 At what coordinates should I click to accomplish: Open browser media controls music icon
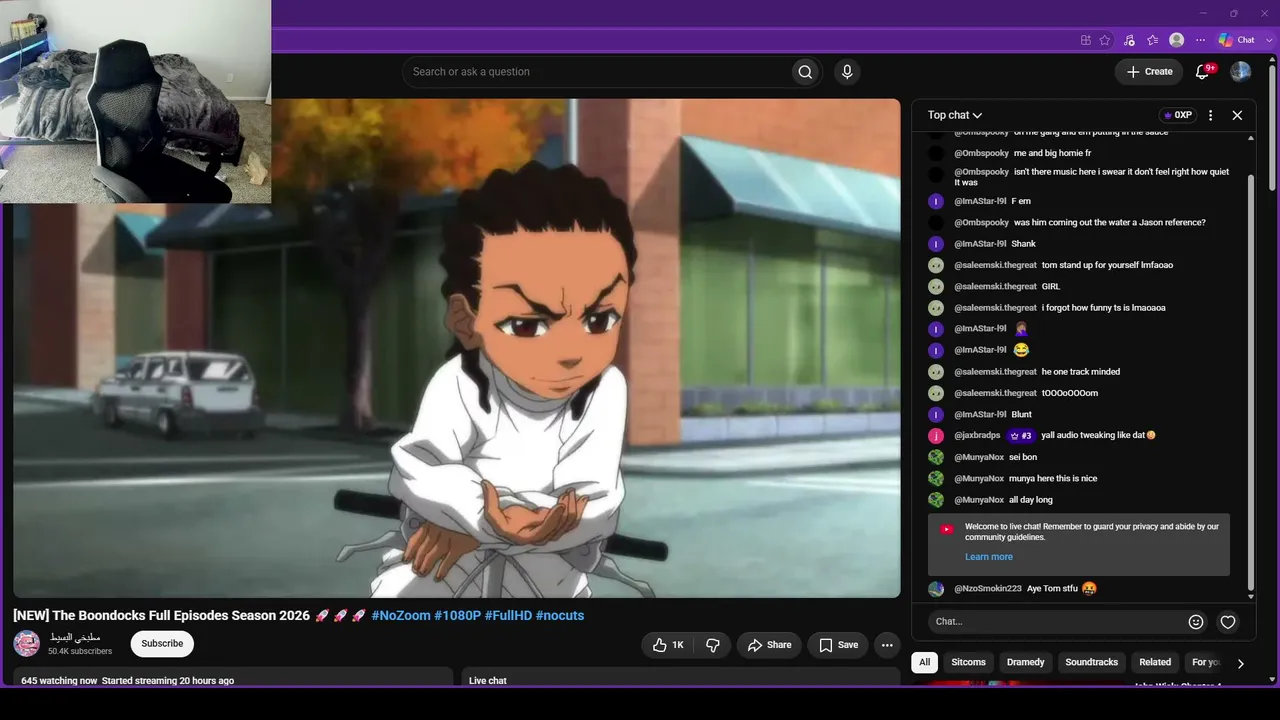[1129, 40]
